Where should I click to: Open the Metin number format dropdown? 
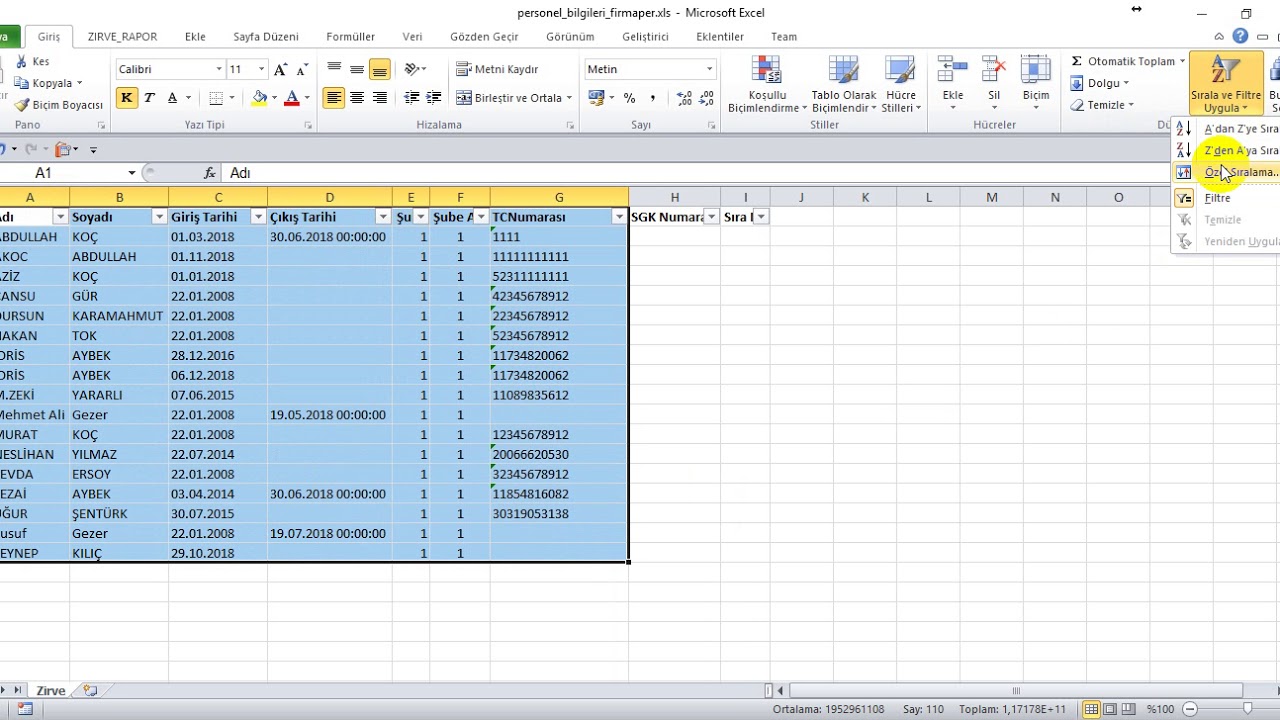[x=710, y=69]
